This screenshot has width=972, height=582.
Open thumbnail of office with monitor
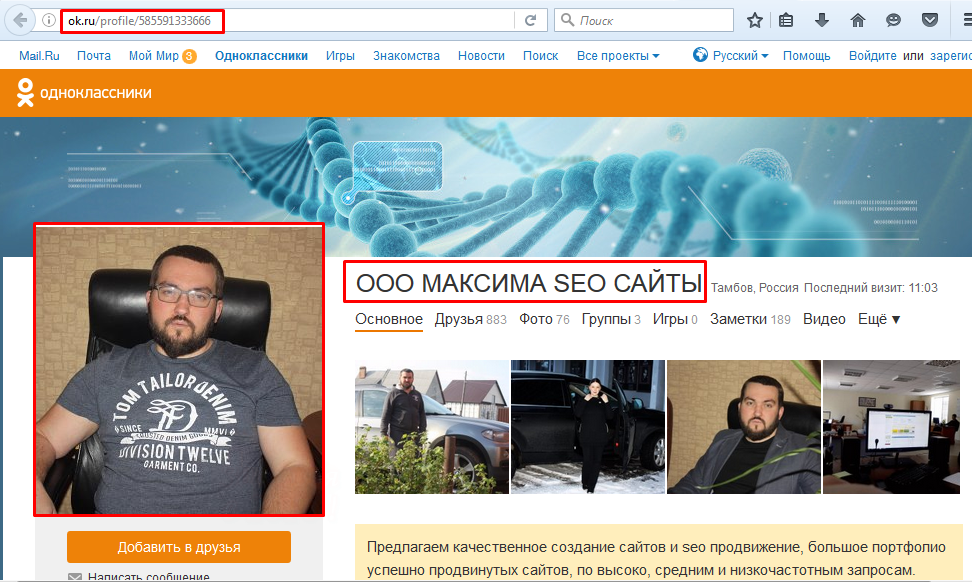pyautogui.click(x=891, y=427)
